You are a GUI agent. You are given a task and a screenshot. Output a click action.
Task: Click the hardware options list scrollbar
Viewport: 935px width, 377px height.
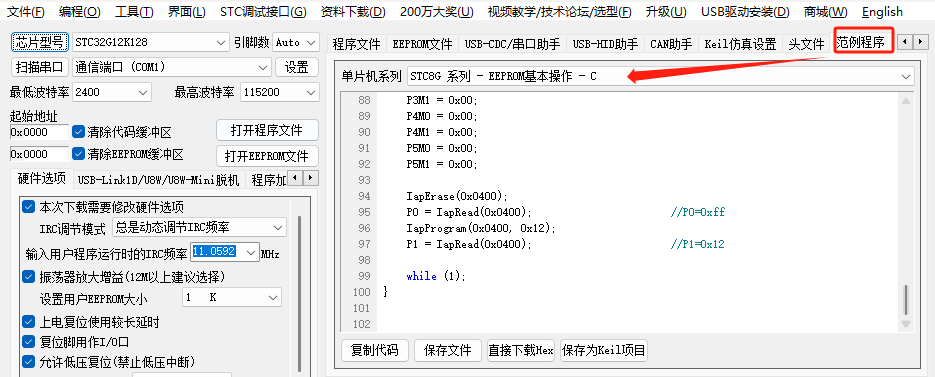(299, 292)
